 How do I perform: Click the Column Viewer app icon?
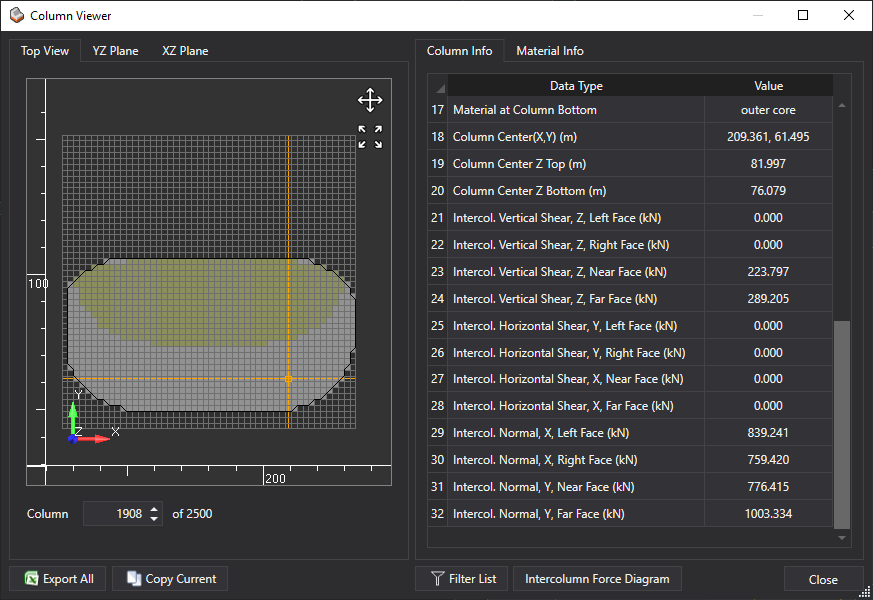[x=17, y=16]
